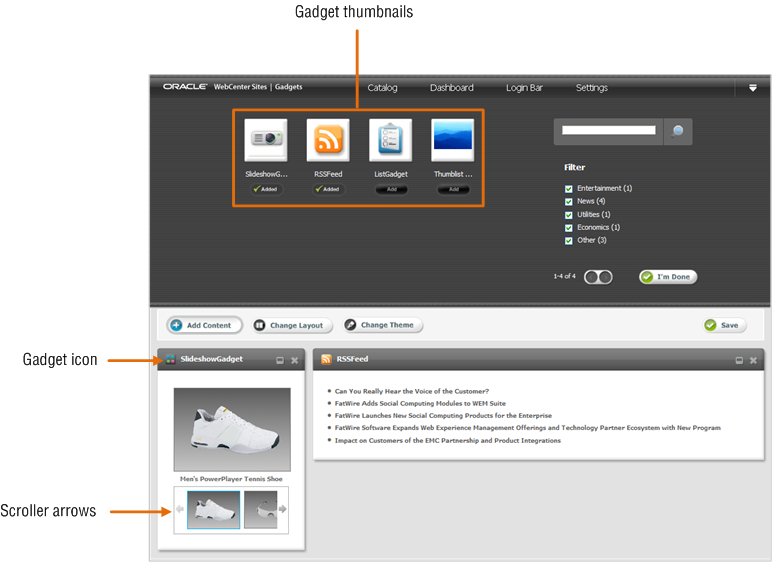Click the Change Theme button
772x562 pixels.
[383, 325]
